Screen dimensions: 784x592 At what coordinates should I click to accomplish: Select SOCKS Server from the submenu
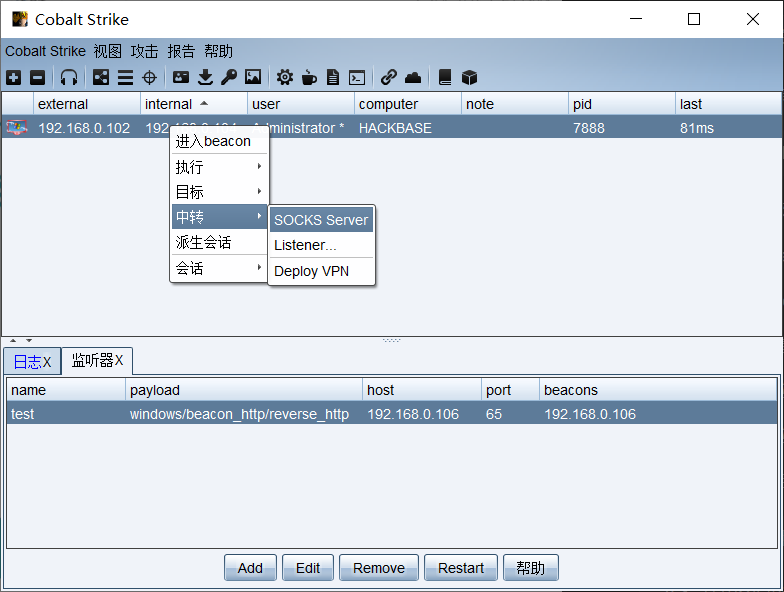tap(321, 220)
